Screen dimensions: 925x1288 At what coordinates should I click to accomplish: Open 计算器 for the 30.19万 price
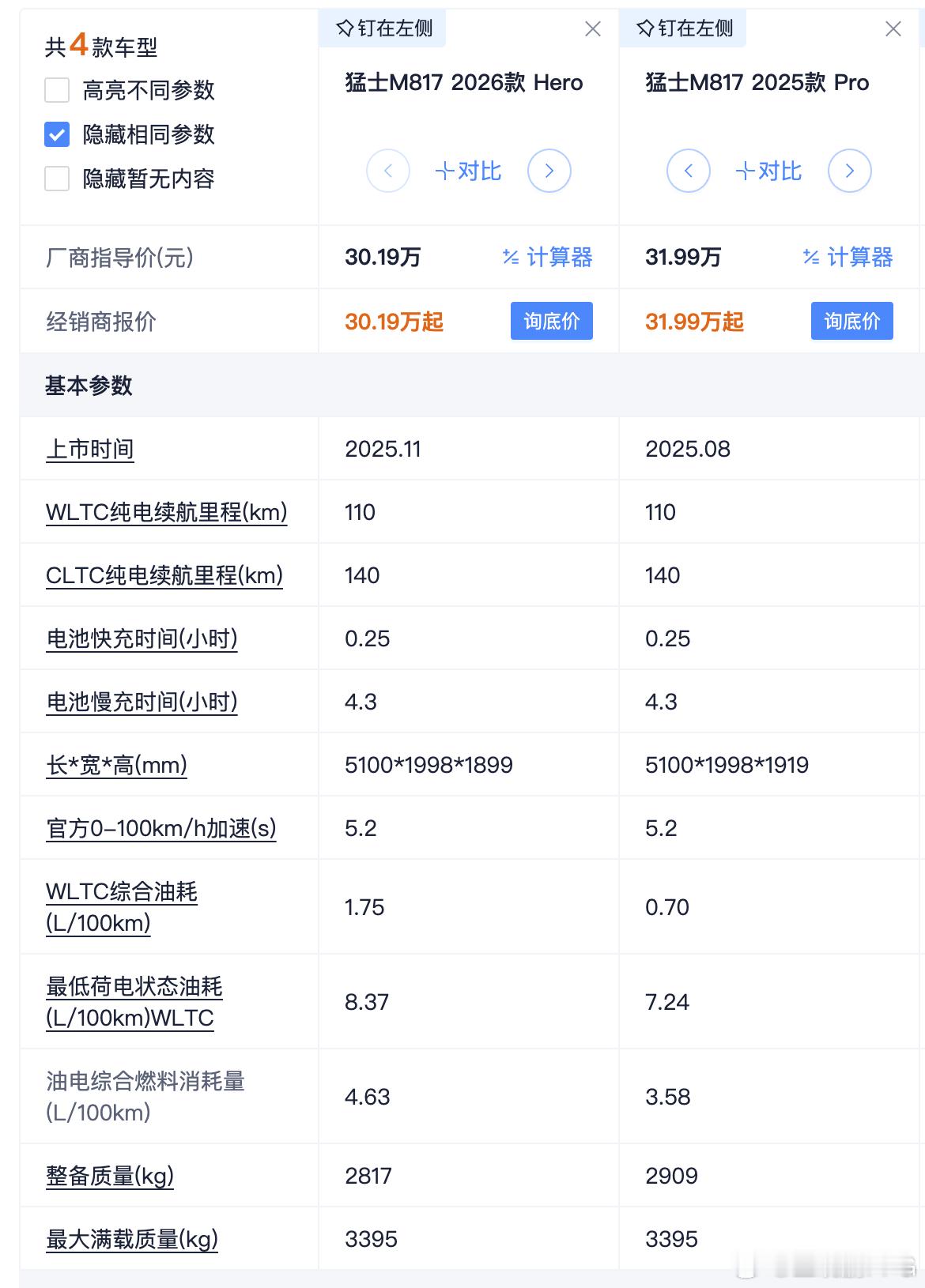coord(547,257)
